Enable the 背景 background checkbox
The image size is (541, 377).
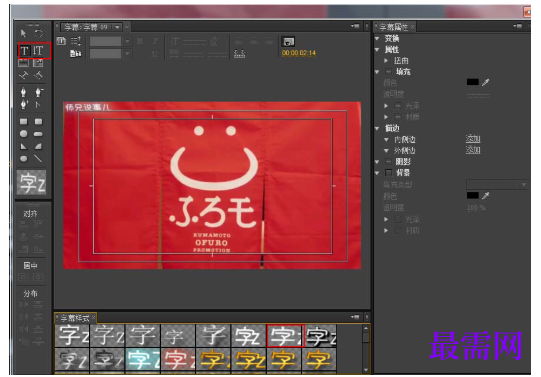coord(388,172)
